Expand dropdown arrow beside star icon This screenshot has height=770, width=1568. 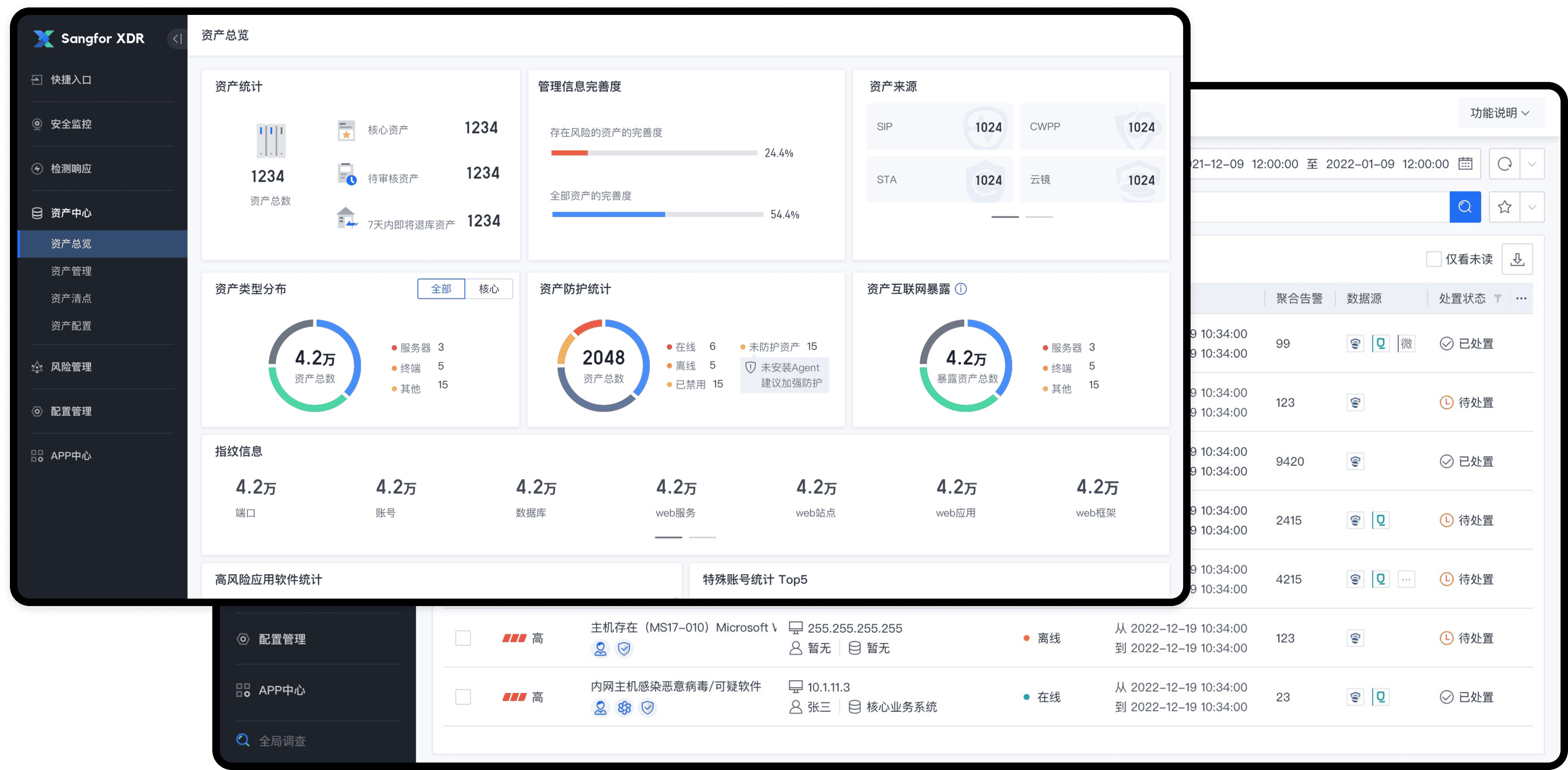click(x=1532, y=207)
